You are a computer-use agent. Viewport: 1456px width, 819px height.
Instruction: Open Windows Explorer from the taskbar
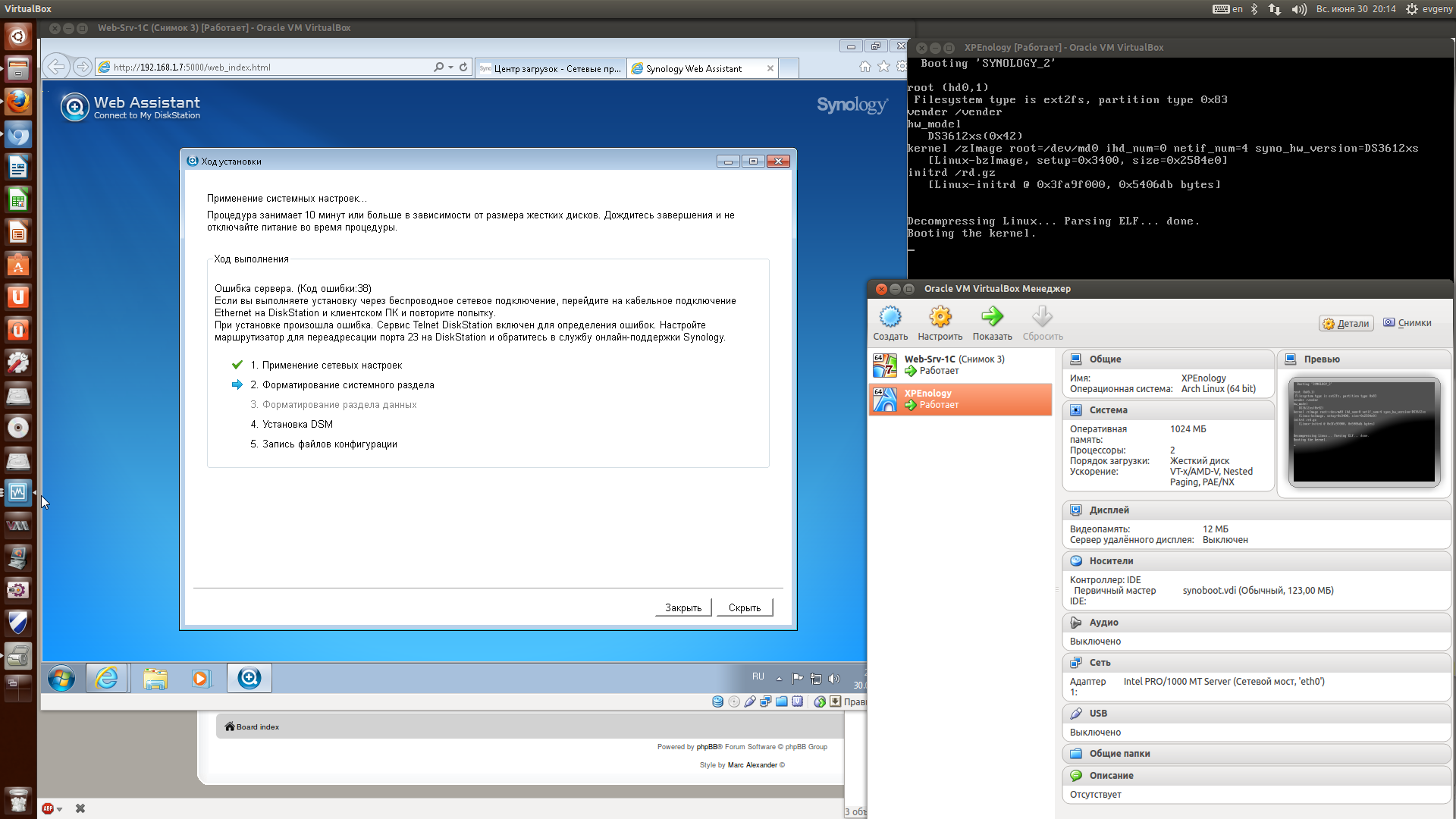(x=155, y=678)
